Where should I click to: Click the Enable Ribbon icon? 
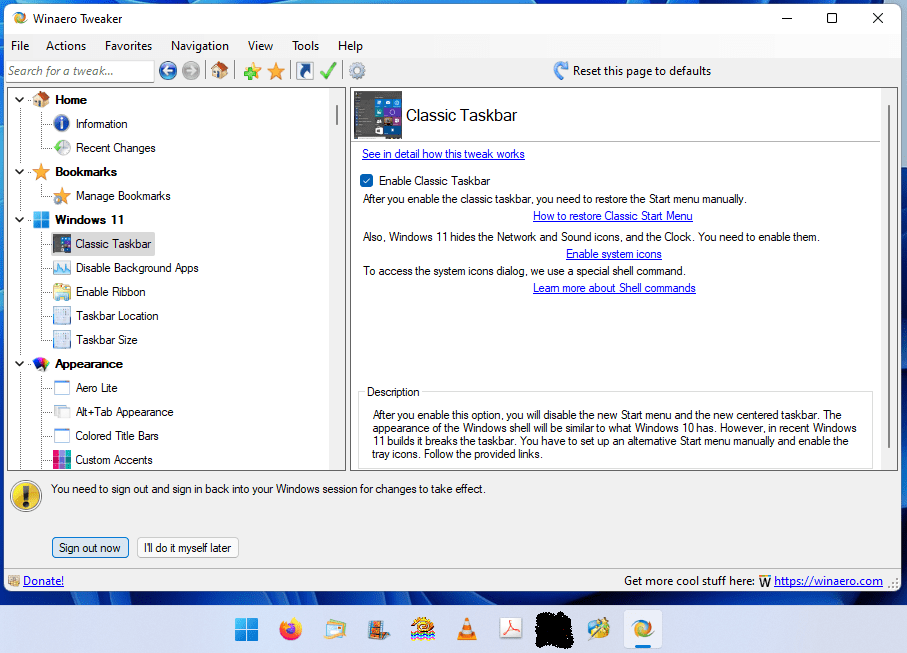pos(62,292)
